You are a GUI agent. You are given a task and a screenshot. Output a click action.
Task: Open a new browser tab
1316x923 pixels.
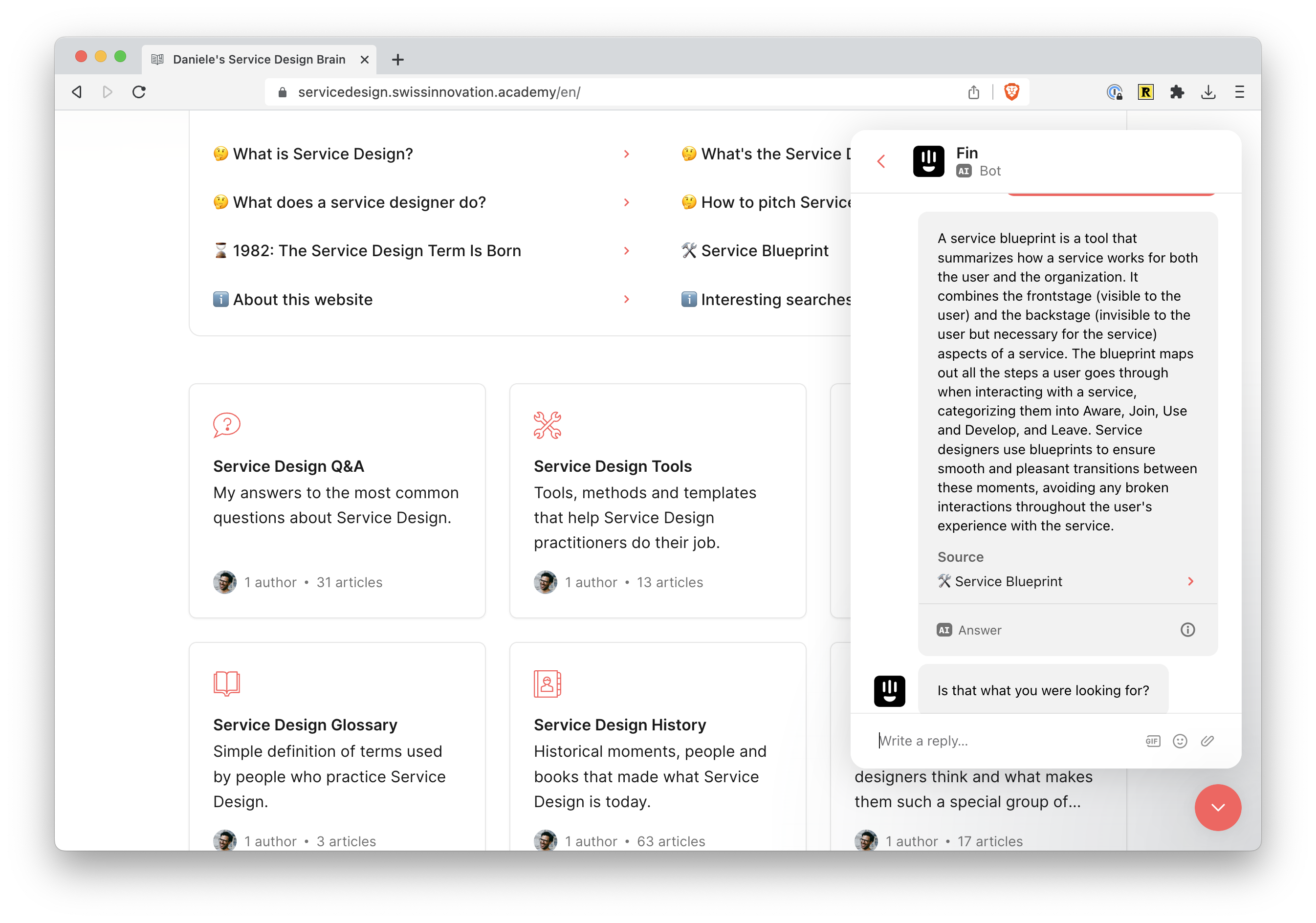398,60
